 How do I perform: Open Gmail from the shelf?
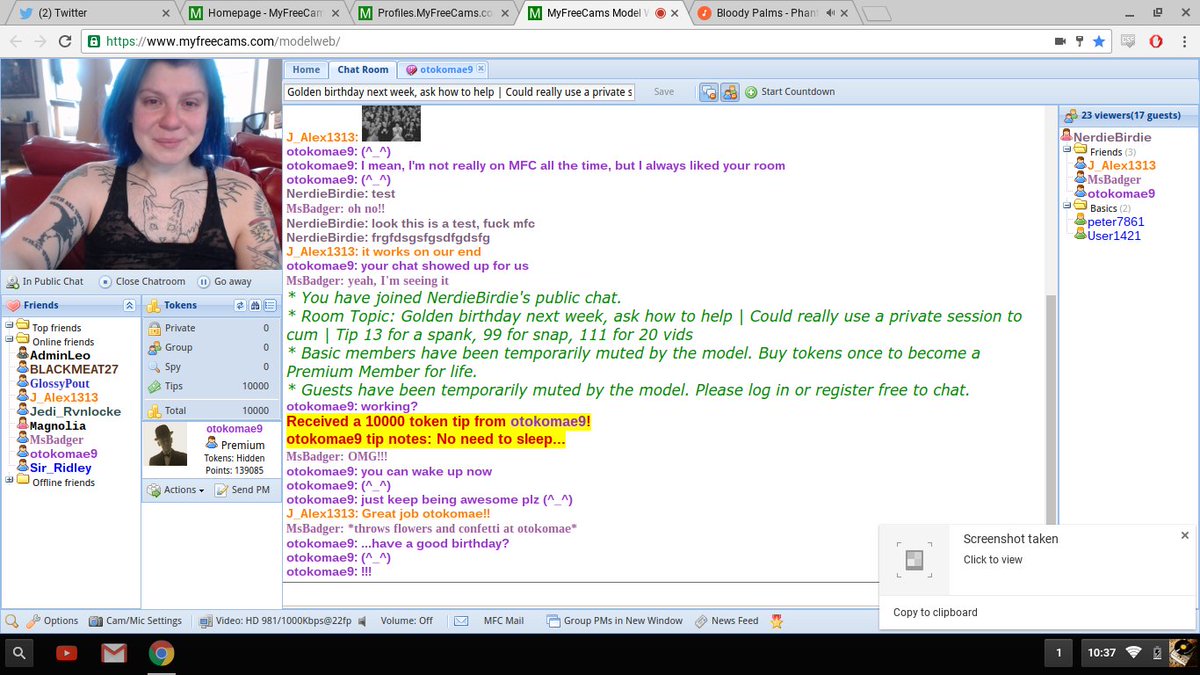click(x=114, y=654)
